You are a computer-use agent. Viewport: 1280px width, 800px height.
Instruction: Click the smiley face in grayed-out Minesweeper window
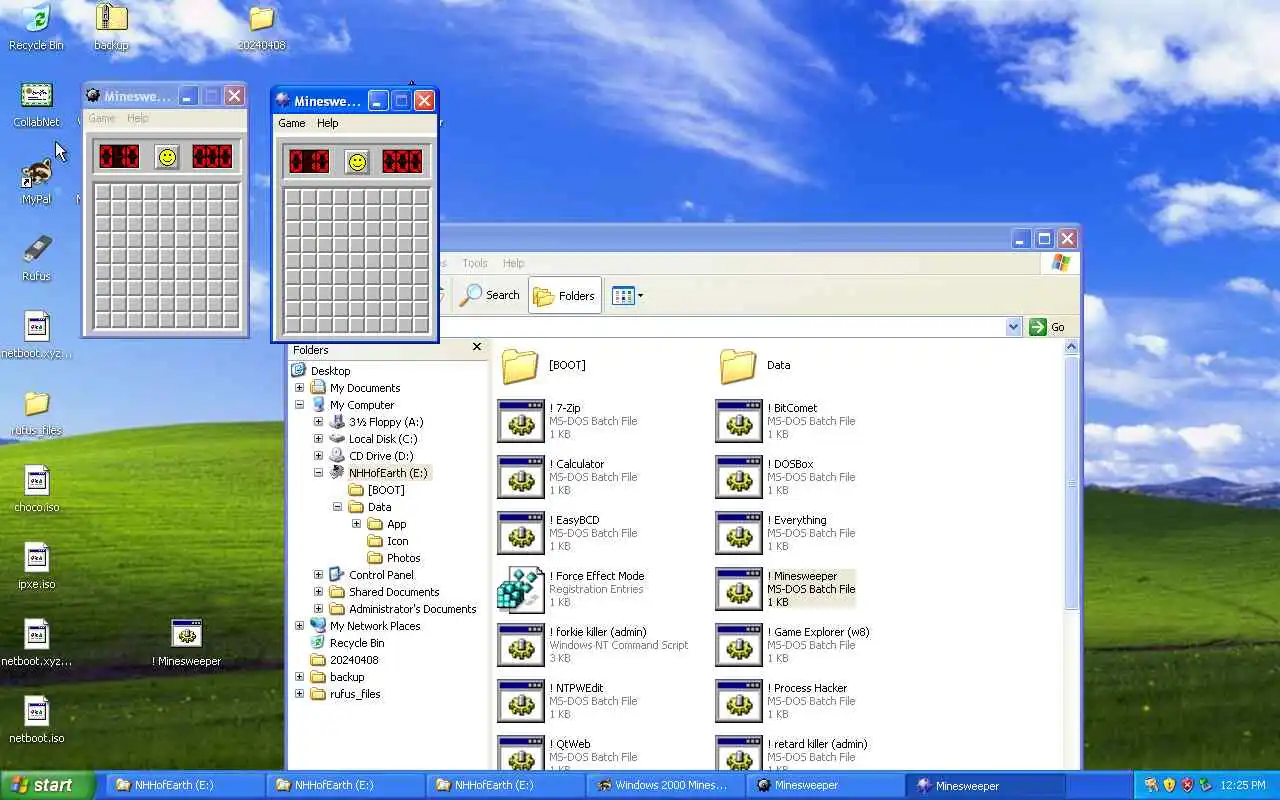click(167, 157)
